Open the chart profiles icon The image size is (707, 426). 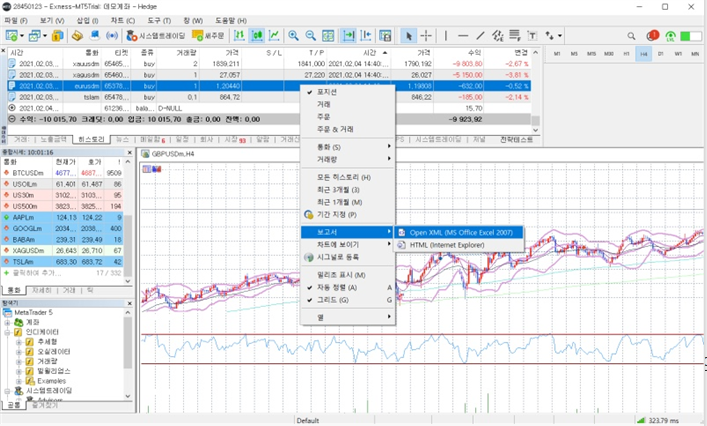pos(34,36)
